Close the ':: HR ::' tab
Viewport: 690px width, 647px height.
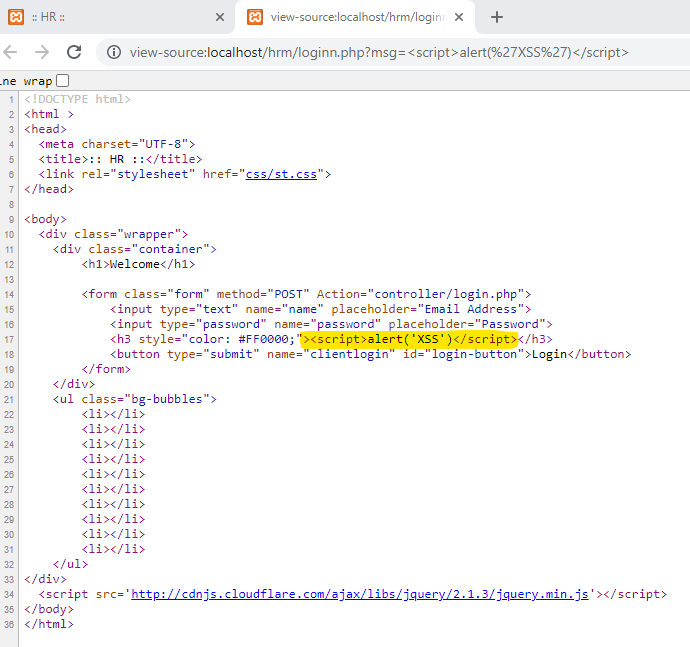click(220, 17)
